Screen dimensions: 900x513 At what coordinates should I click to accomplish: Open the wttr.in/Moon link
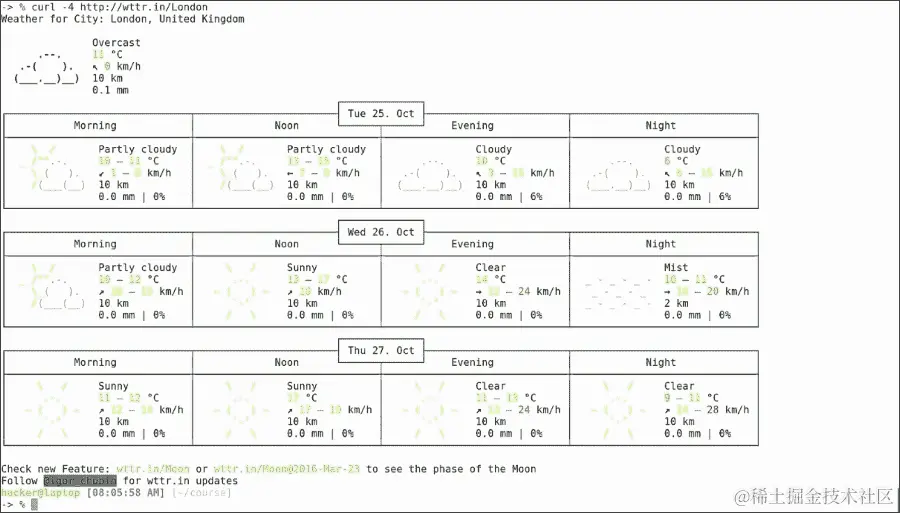[x=153, y=469]
